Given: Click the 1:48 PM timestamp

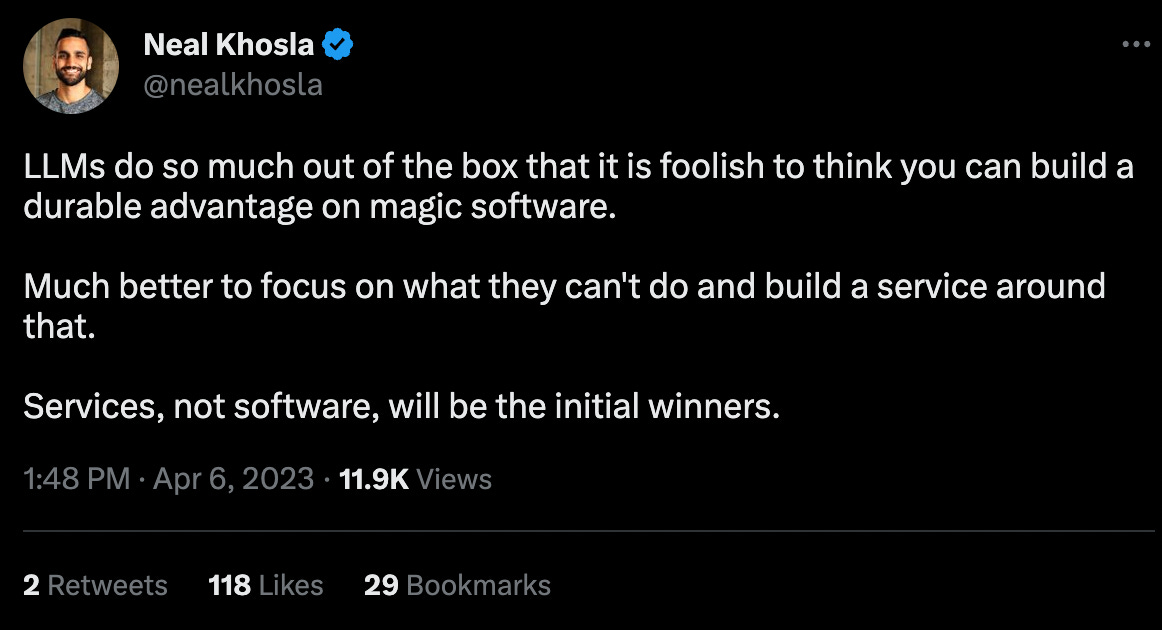Looking at the screenshot, I should click(x=76, y=479).
